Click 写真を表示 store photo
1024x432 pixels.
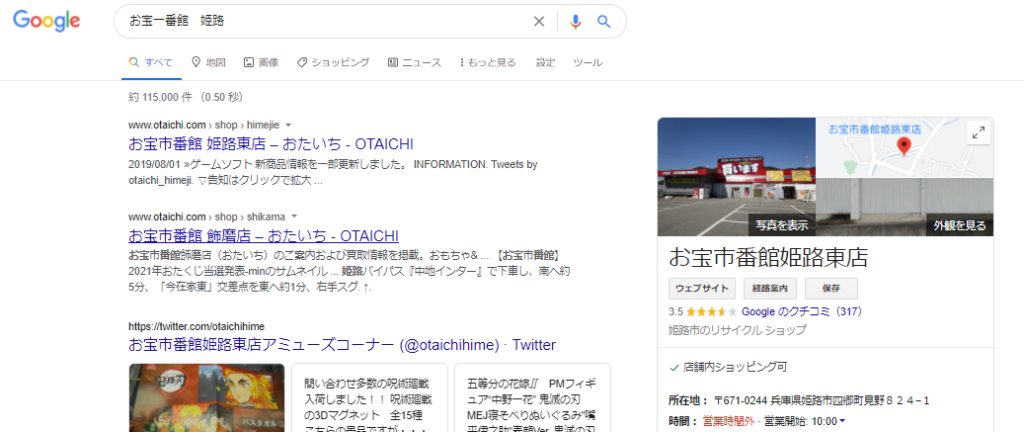point(737,177)
